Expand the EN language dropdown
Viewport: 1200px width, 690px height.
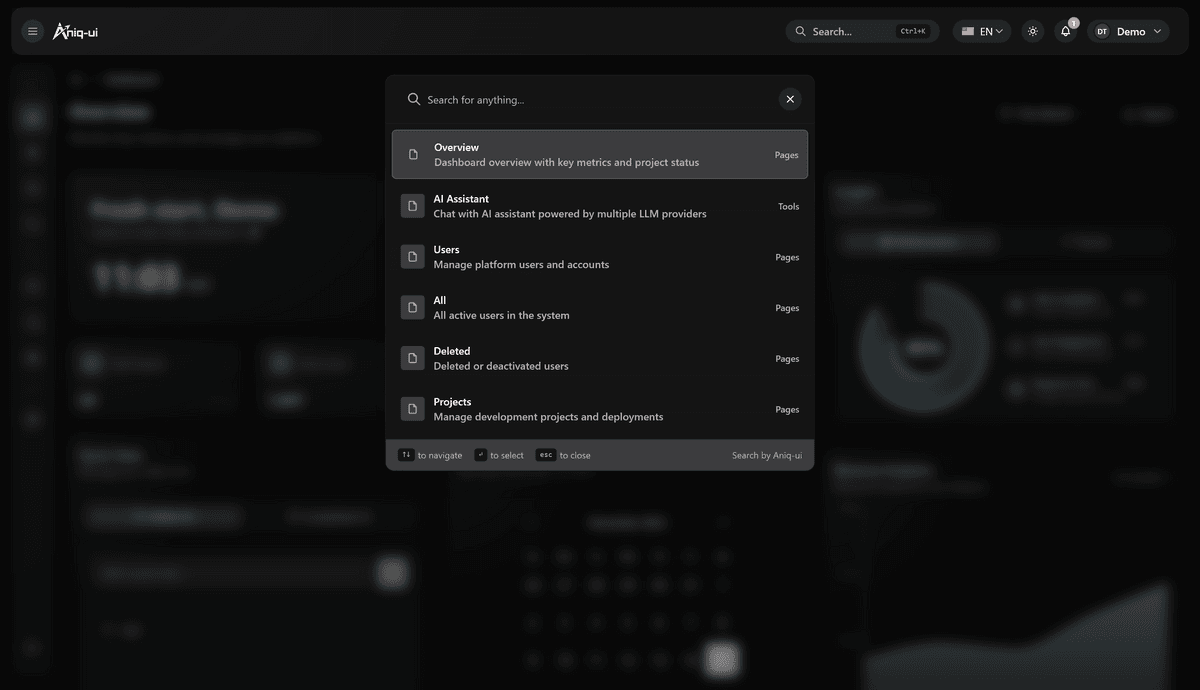point(982,32)
